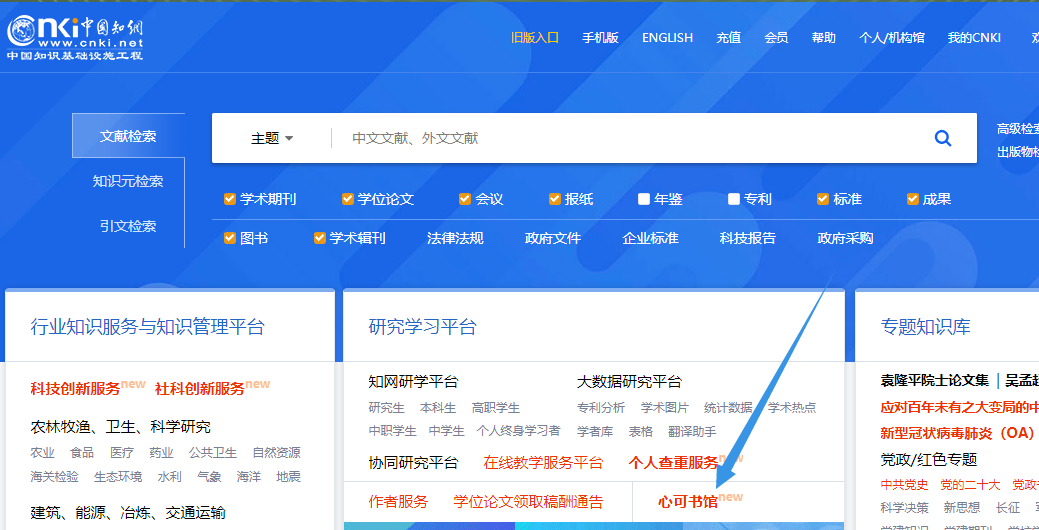This screenshot has height=530, width=1039.
Task: Click the 统计数据 link
Action: 728,408
